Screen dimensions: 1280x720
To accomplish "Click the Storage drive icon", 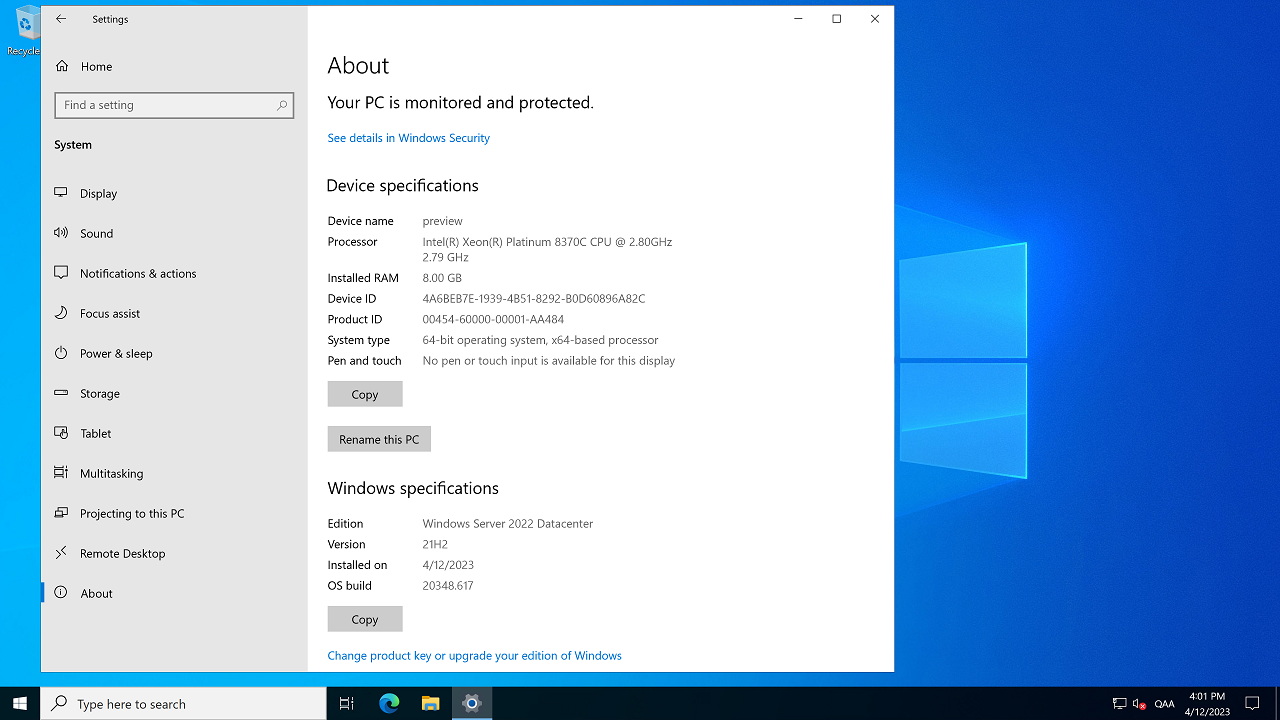I will click(61, 393).
